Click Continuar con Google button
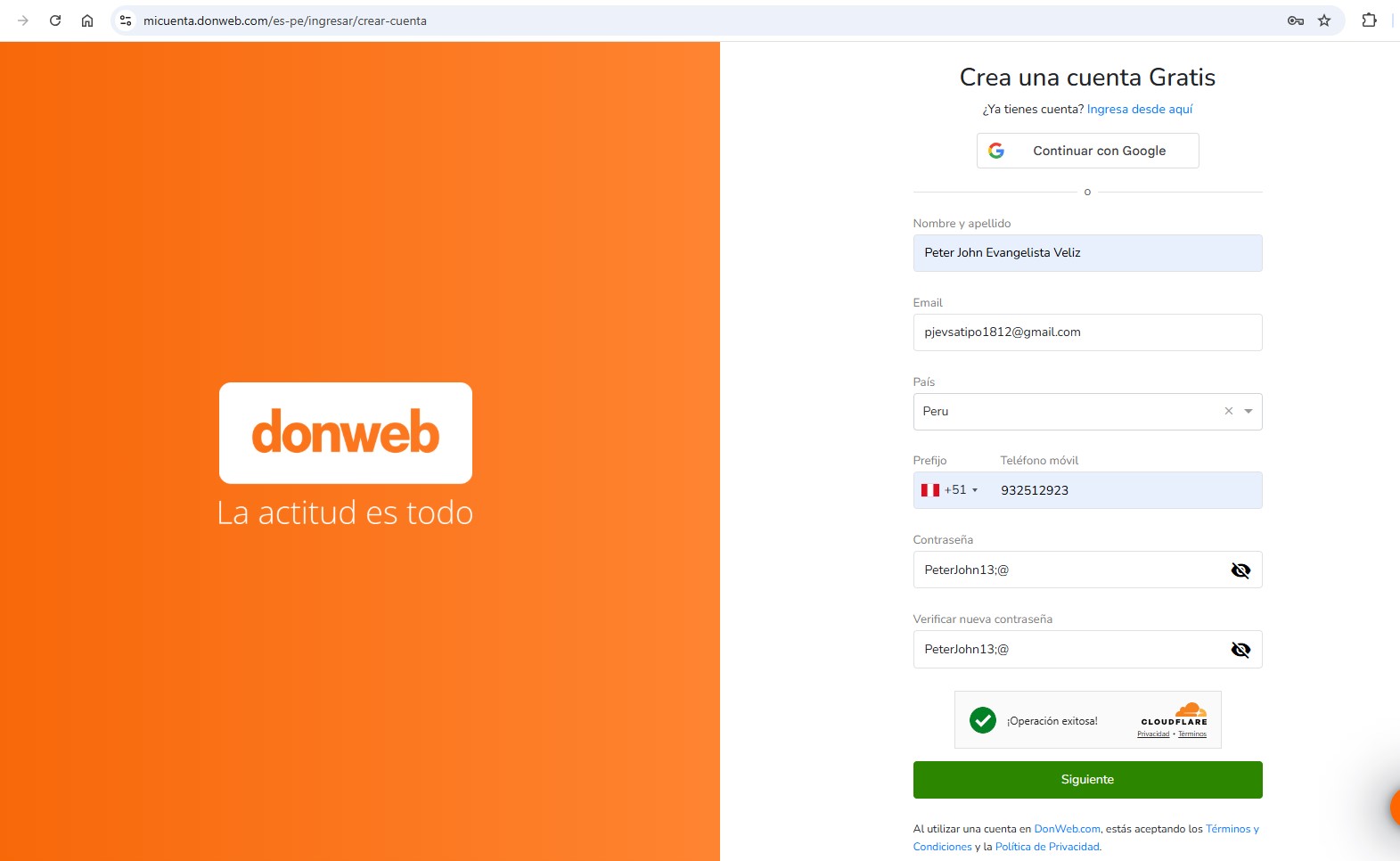 (x=1088, y=151)
